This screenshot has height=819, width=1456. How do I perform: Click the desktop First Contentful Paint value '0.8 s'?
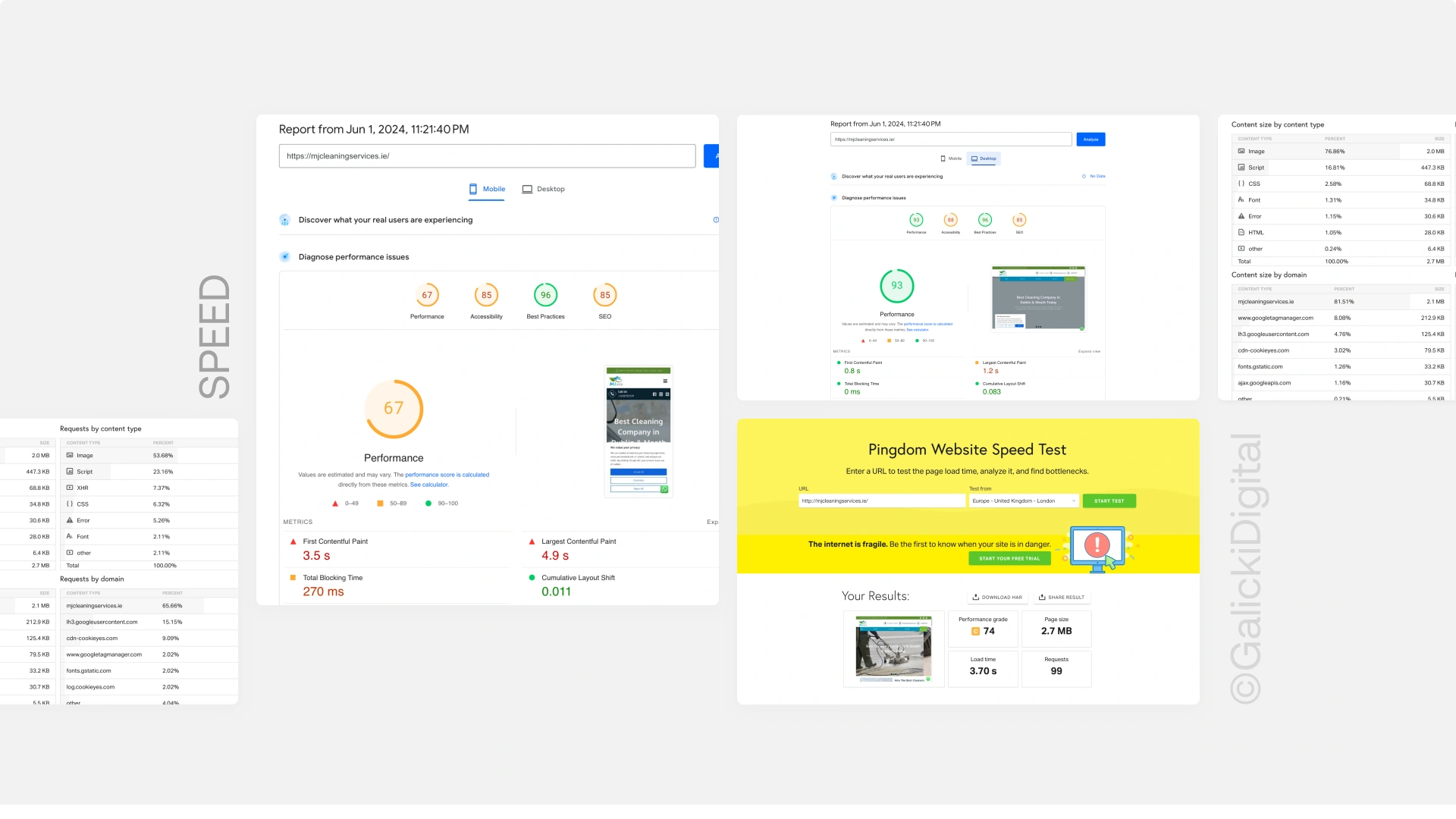pos(852,371)
